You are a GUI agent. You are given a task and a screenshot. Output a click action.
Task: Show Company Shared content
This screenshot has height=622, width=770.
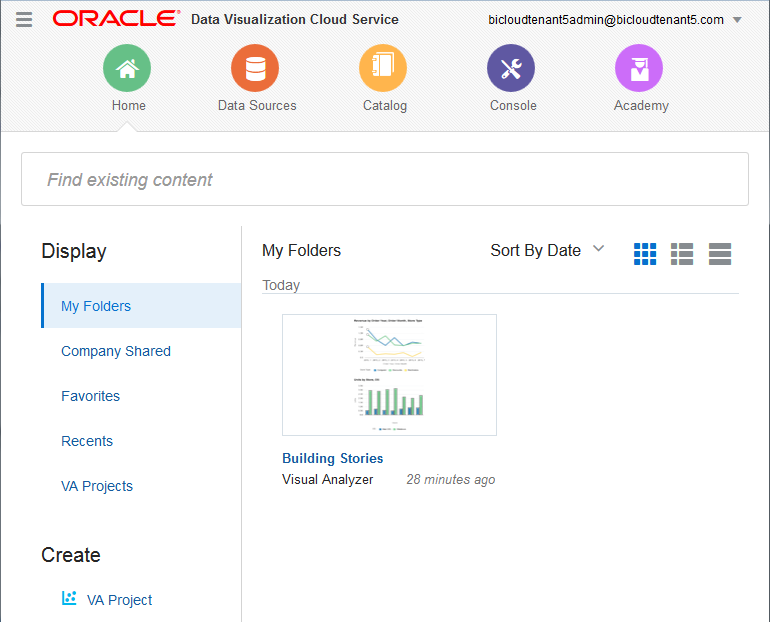pyautogui.click(x=116, y=351)
